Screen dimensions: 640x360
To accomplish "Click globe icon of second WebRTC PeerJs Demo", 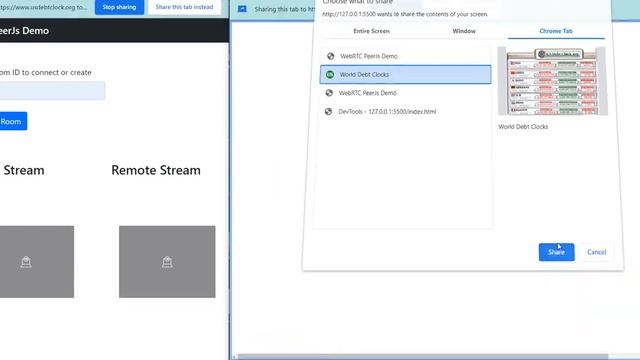I will 329,93.
